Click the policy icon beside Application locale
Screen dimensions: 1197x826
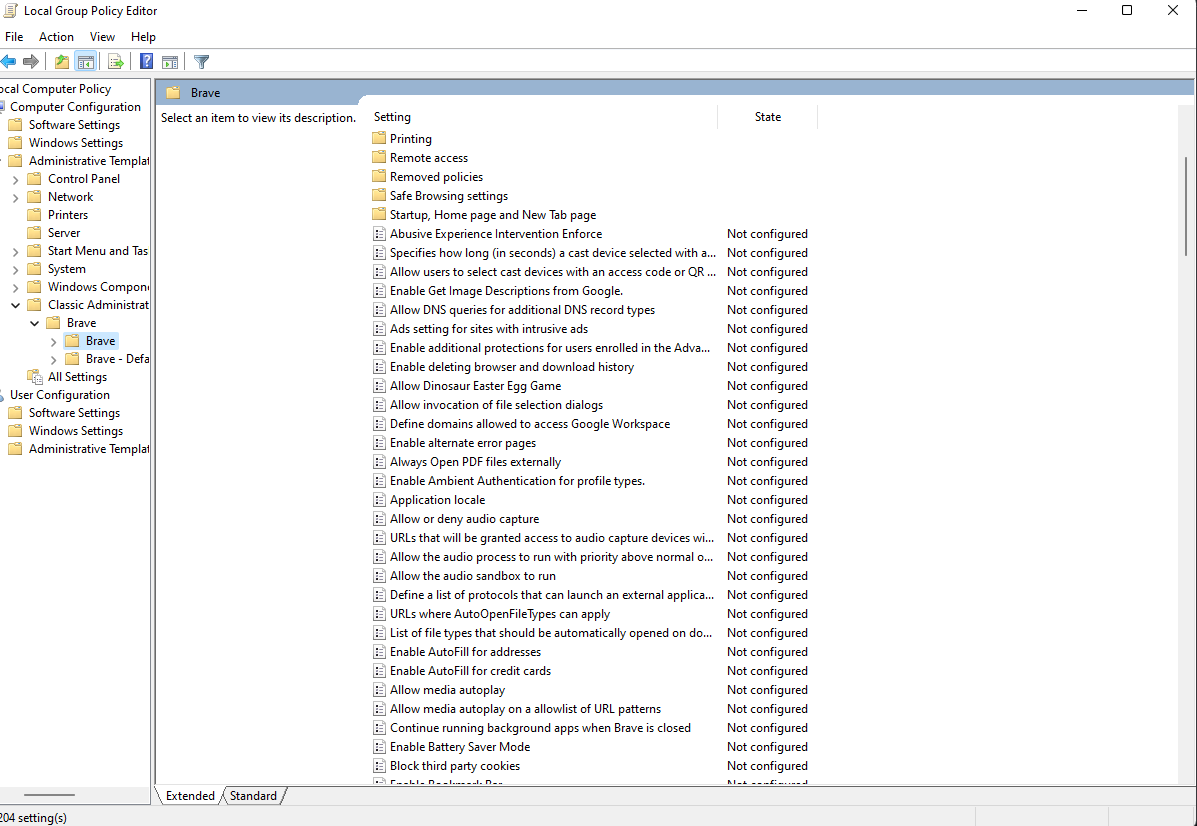[379, 500]
